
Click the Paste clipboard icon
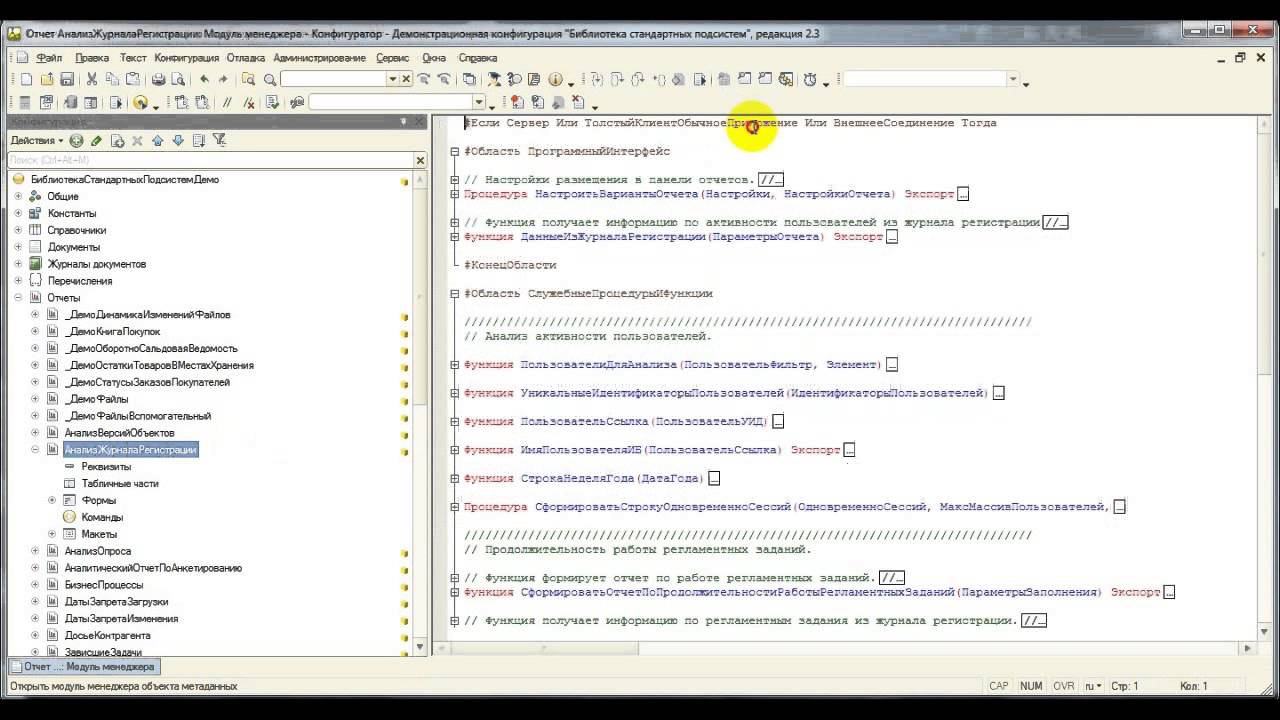click(132, 80)
